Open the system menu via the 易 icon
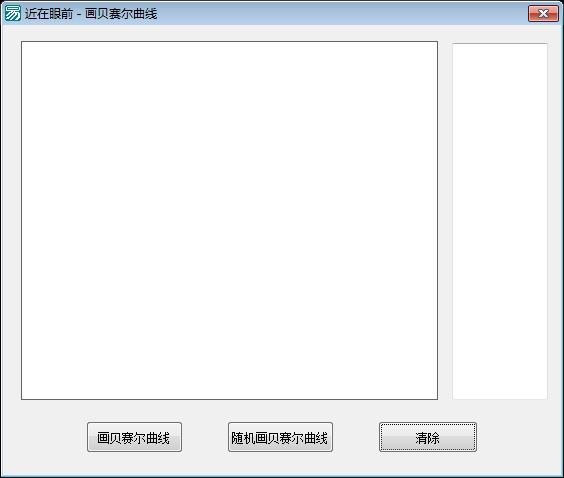The height and width of the screenshot is (478, 564). tap(13, 13)
